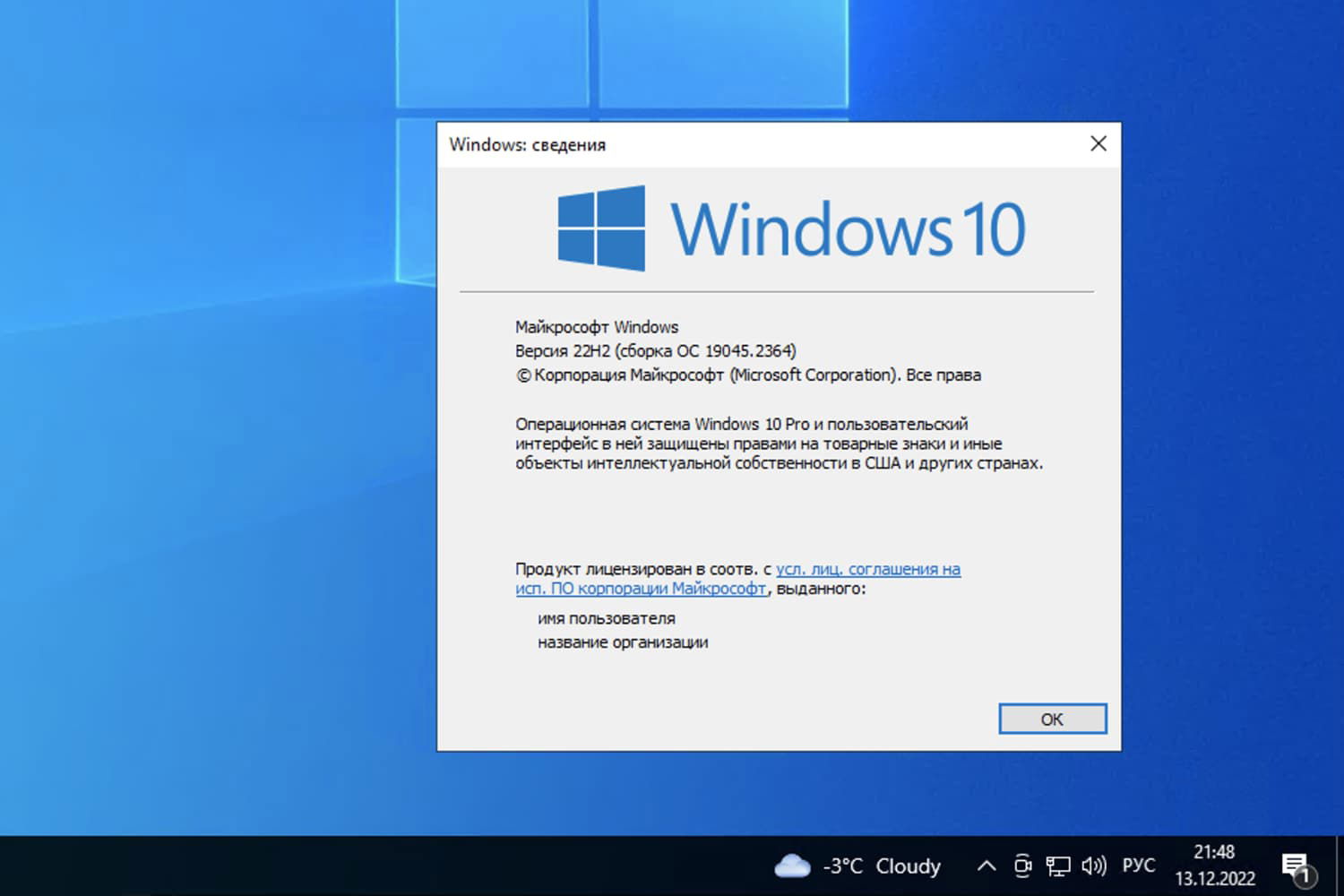The width and height of the screenshot is (1344, 896).
Task: Click the blue Windows flag emblem
Action: 599,228
